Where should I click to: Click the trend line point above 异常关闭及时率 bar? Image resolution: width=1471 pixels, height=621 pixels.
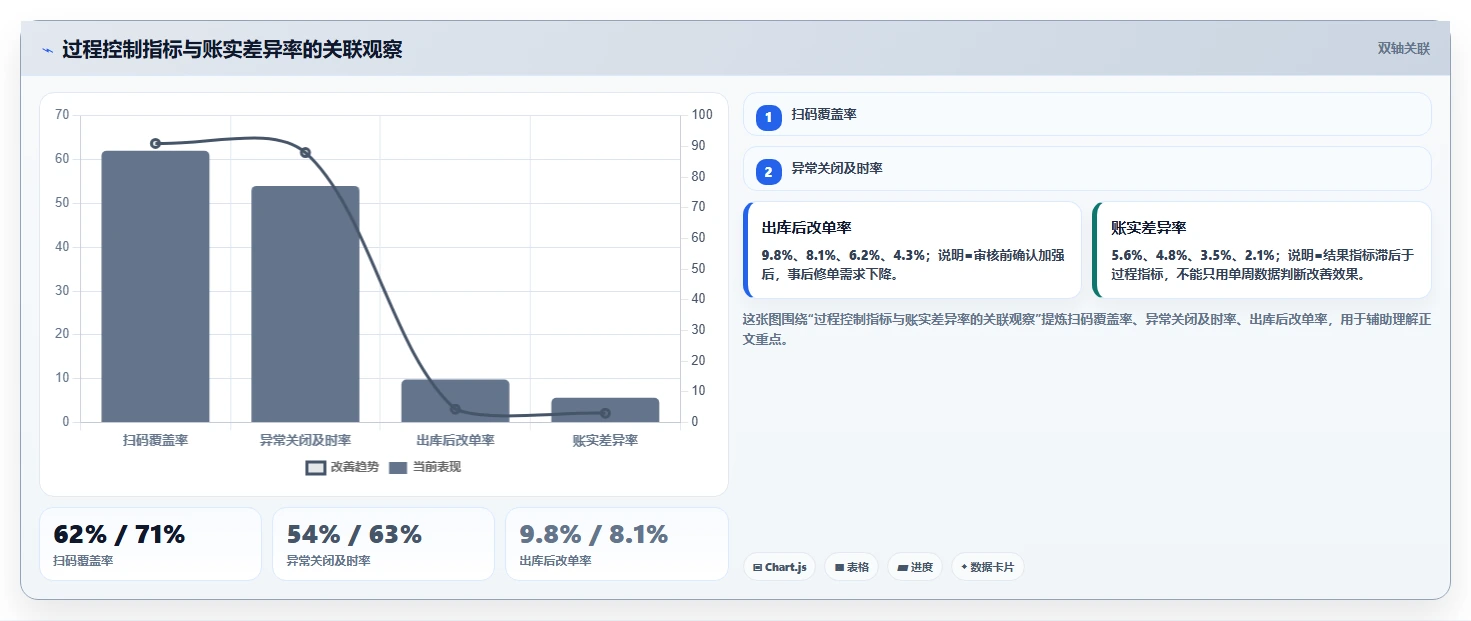tap(305, 153)
